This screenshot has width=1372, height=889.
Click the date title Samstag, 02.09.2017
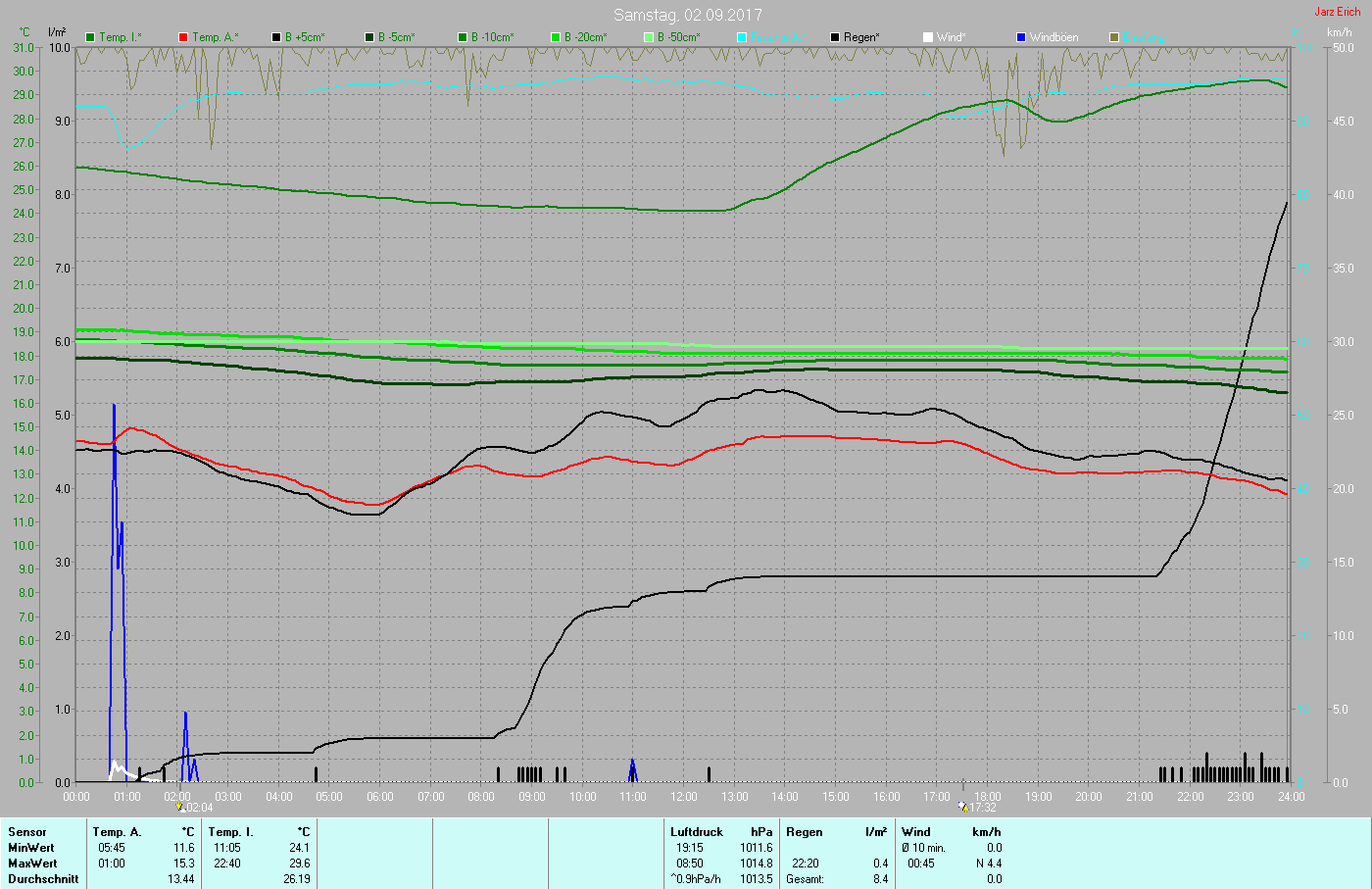(687, 15)
